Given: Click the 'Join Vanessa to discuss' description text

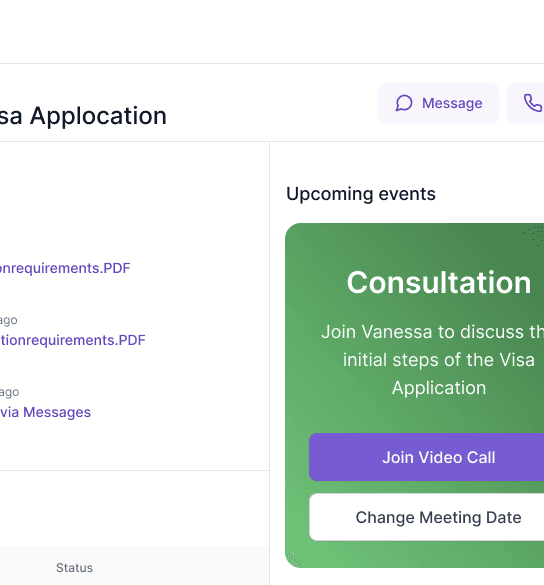Looking at the screenshot, I should (432, 360).
